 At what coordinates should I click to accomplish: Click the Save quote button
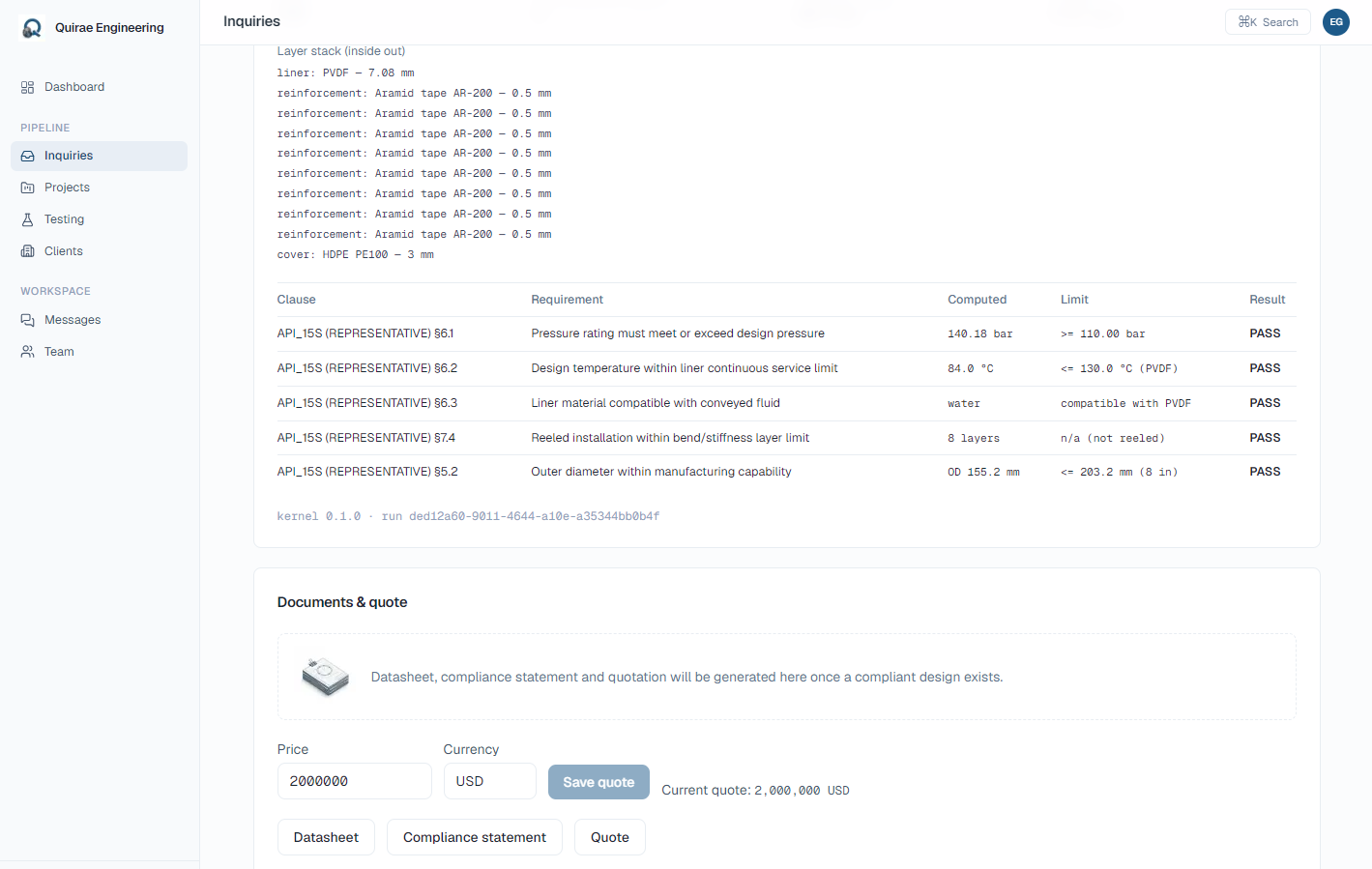(x=598, y=782)
